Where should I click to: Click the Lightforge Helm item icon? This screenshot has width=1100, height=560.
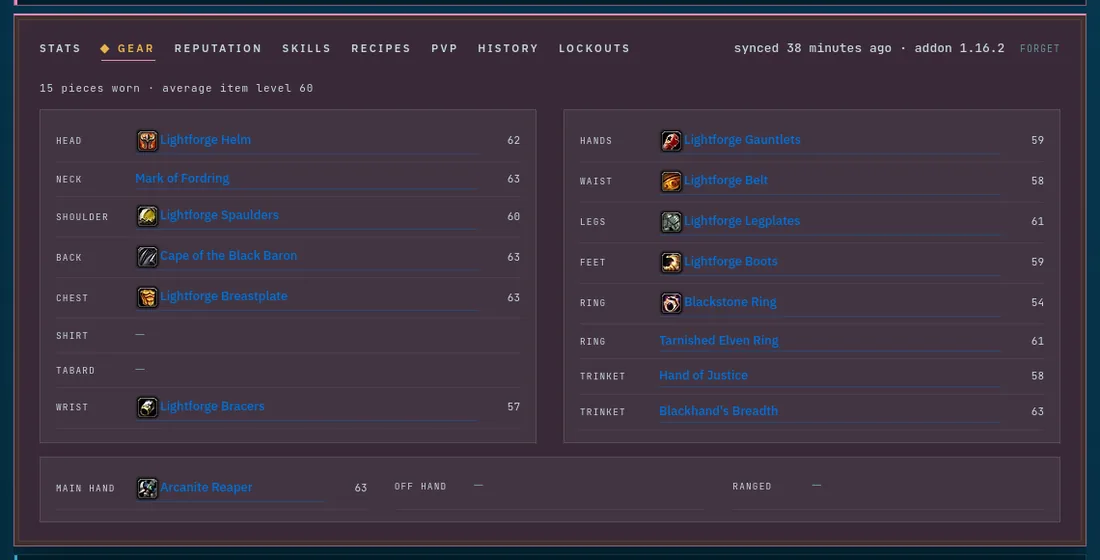click(147, 141)
